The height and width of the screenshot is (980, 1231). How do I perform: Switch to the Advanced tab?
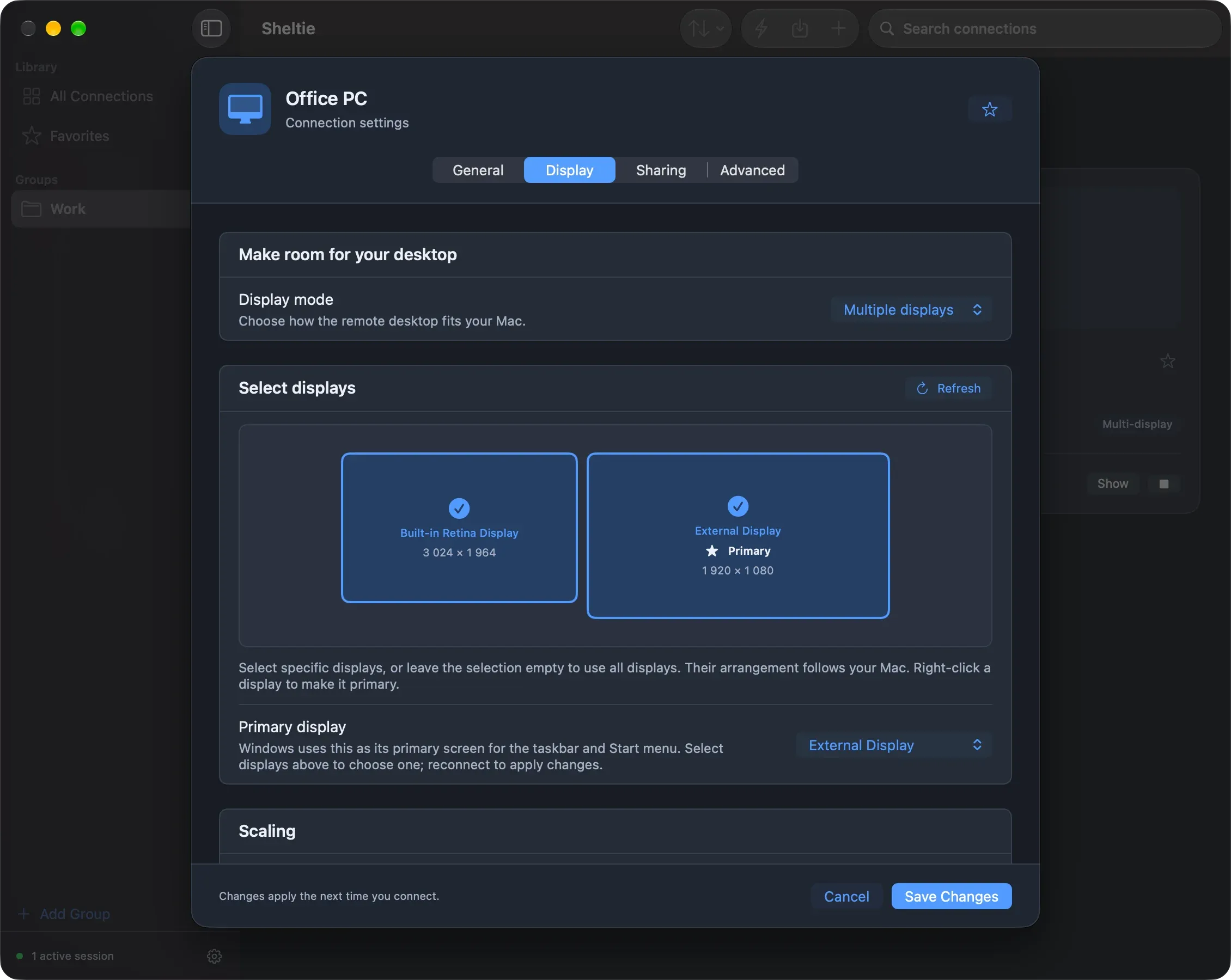752,170
